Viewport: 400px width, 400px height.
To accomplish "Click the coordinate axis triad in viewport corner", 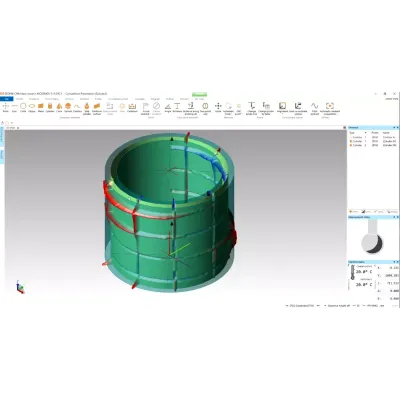I will [20, 287].
